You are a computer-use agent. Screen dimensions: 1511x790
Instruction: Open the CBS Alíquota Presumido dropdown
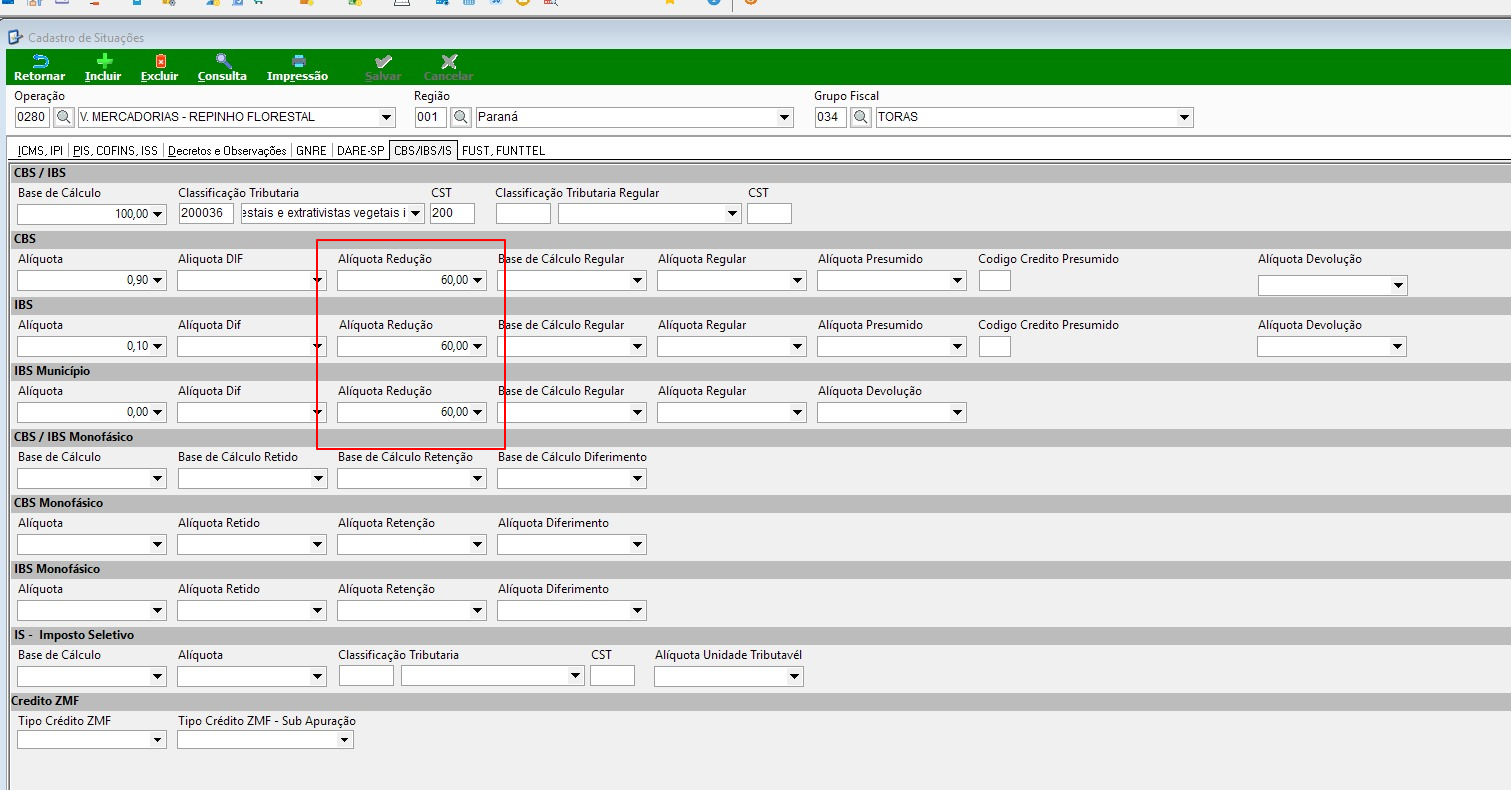958,280
